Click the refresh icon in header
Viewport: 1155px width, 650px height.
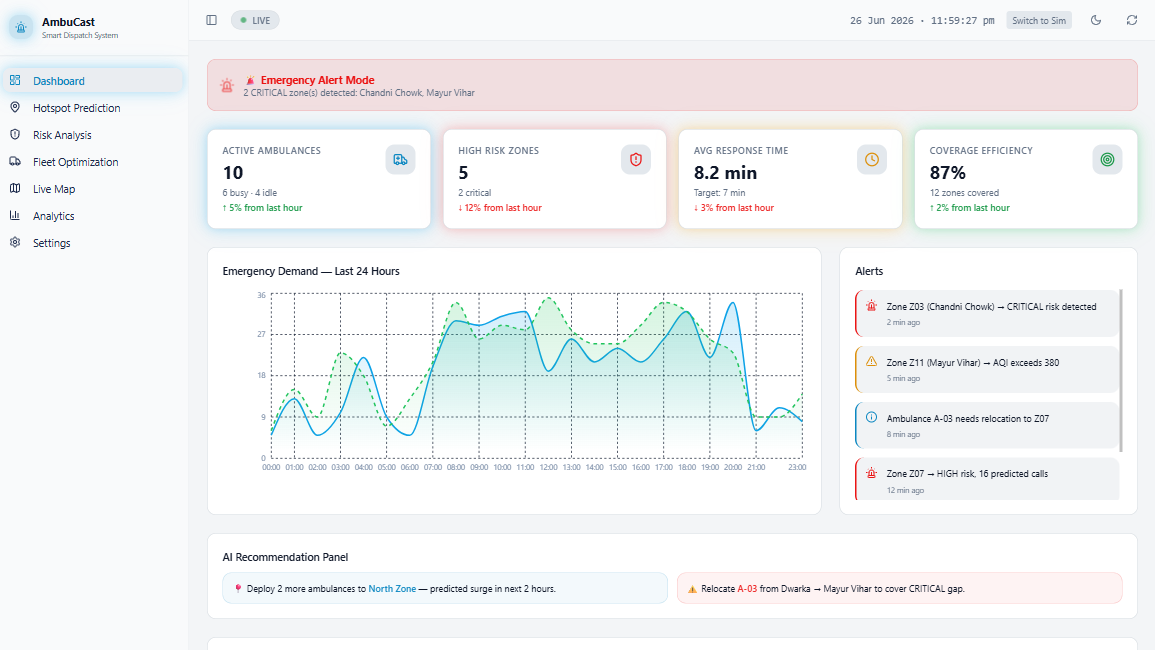[x=1132, y=21]
